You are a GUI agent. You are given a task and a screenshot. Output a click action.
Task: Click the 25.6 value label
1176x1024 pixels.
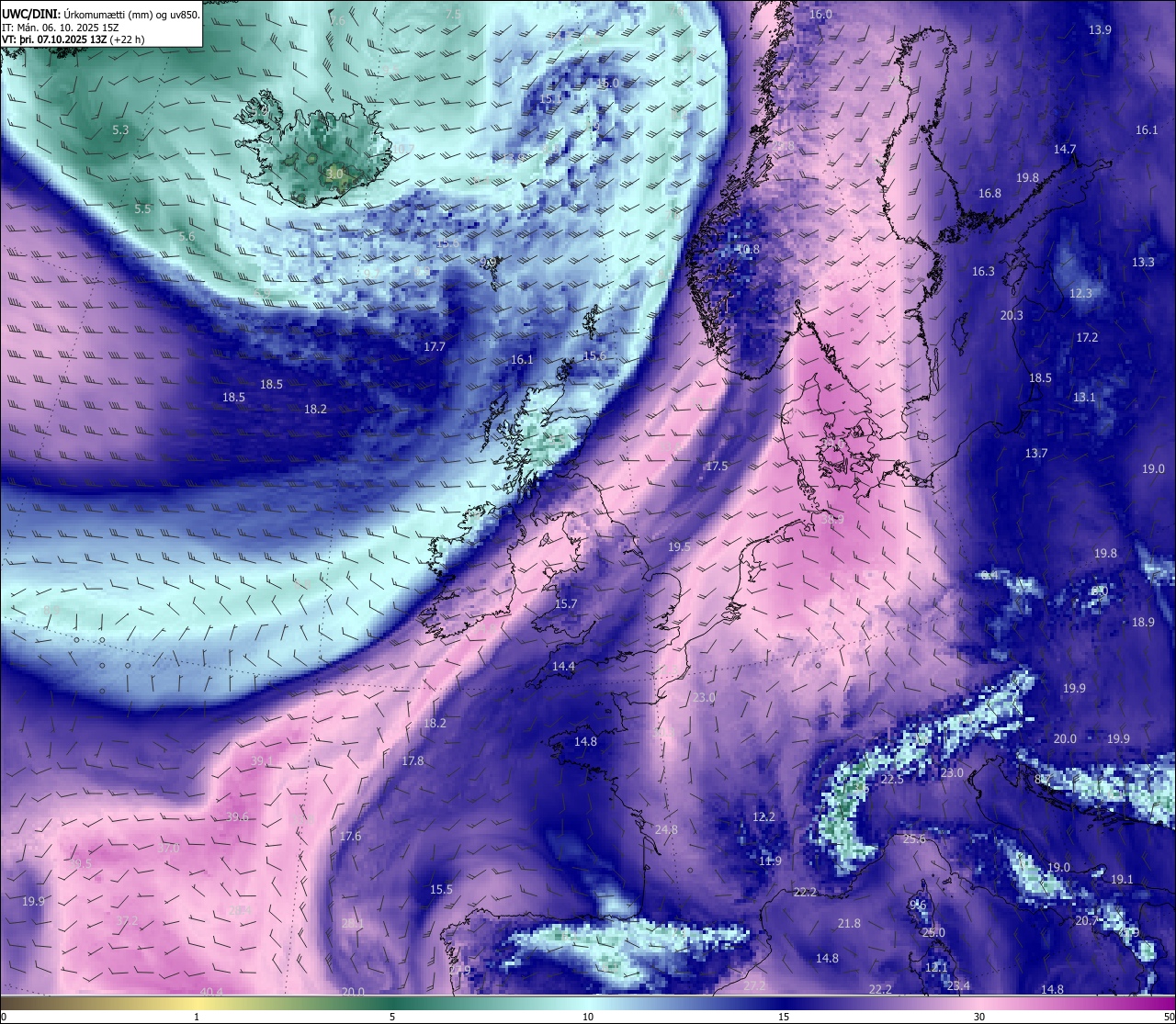914,838
